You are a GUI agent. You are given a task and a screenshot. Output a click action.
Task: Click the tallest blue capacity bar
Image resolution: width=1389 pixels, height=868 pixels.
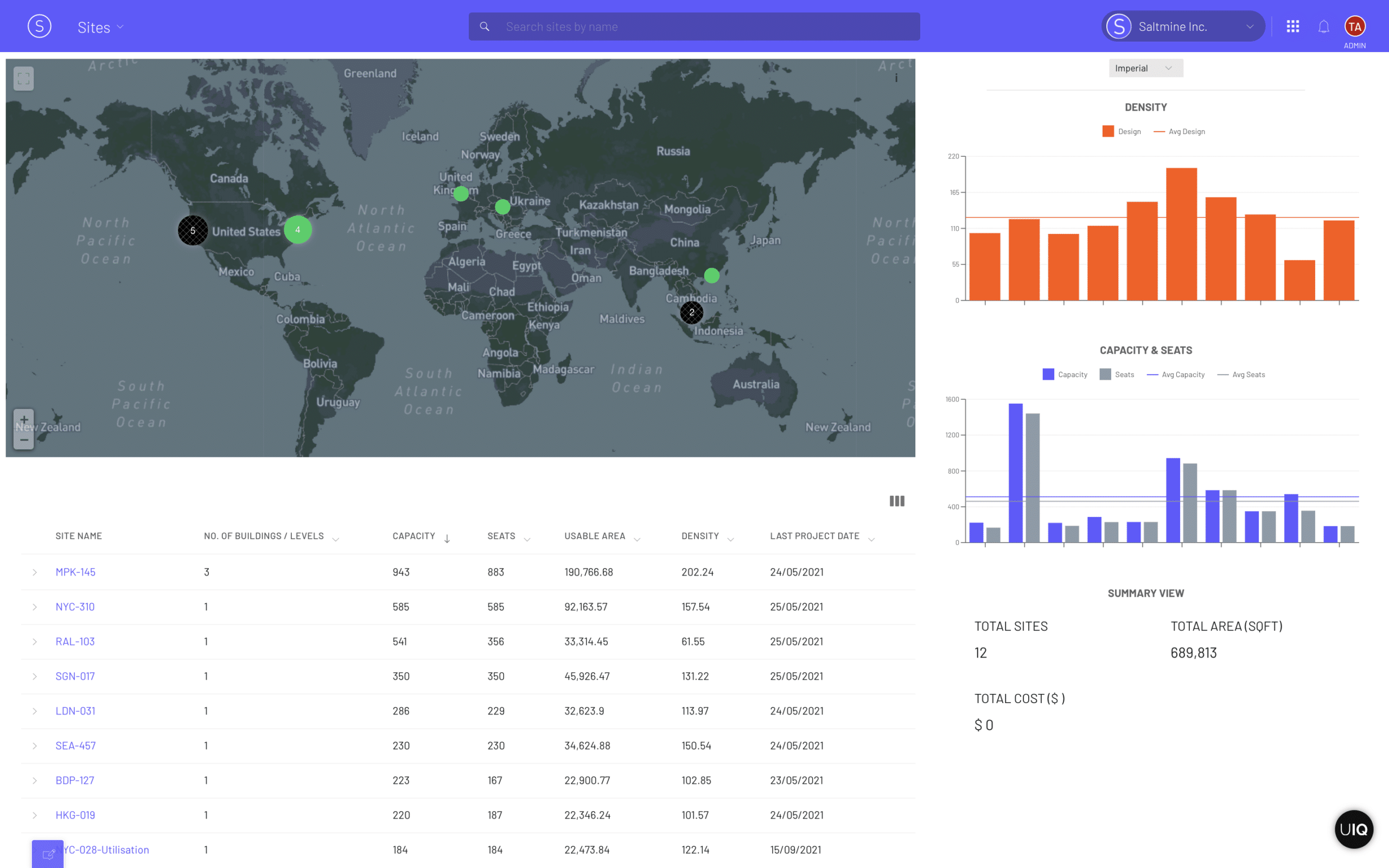click(1015, 473)
